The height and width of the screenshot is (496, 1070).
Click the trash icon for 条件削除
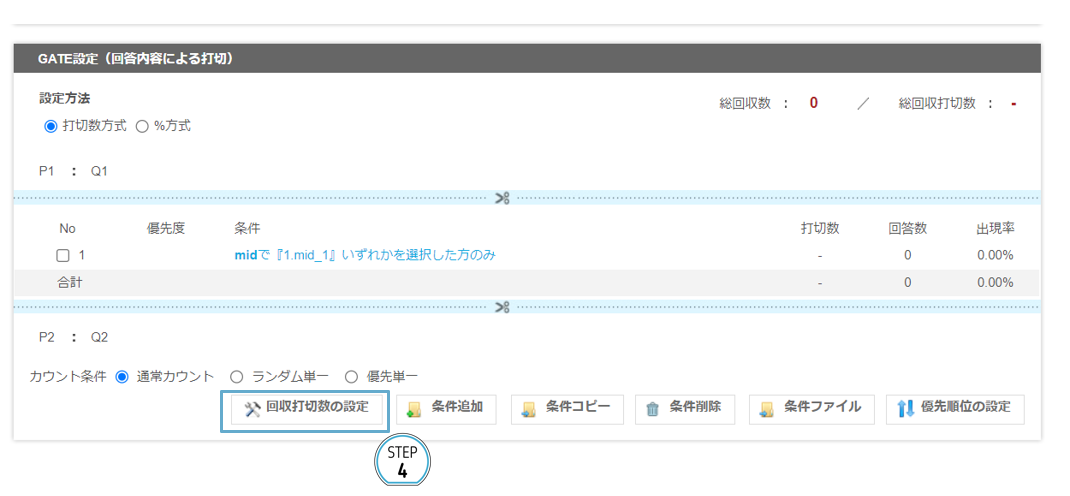(x=653, y=409)
